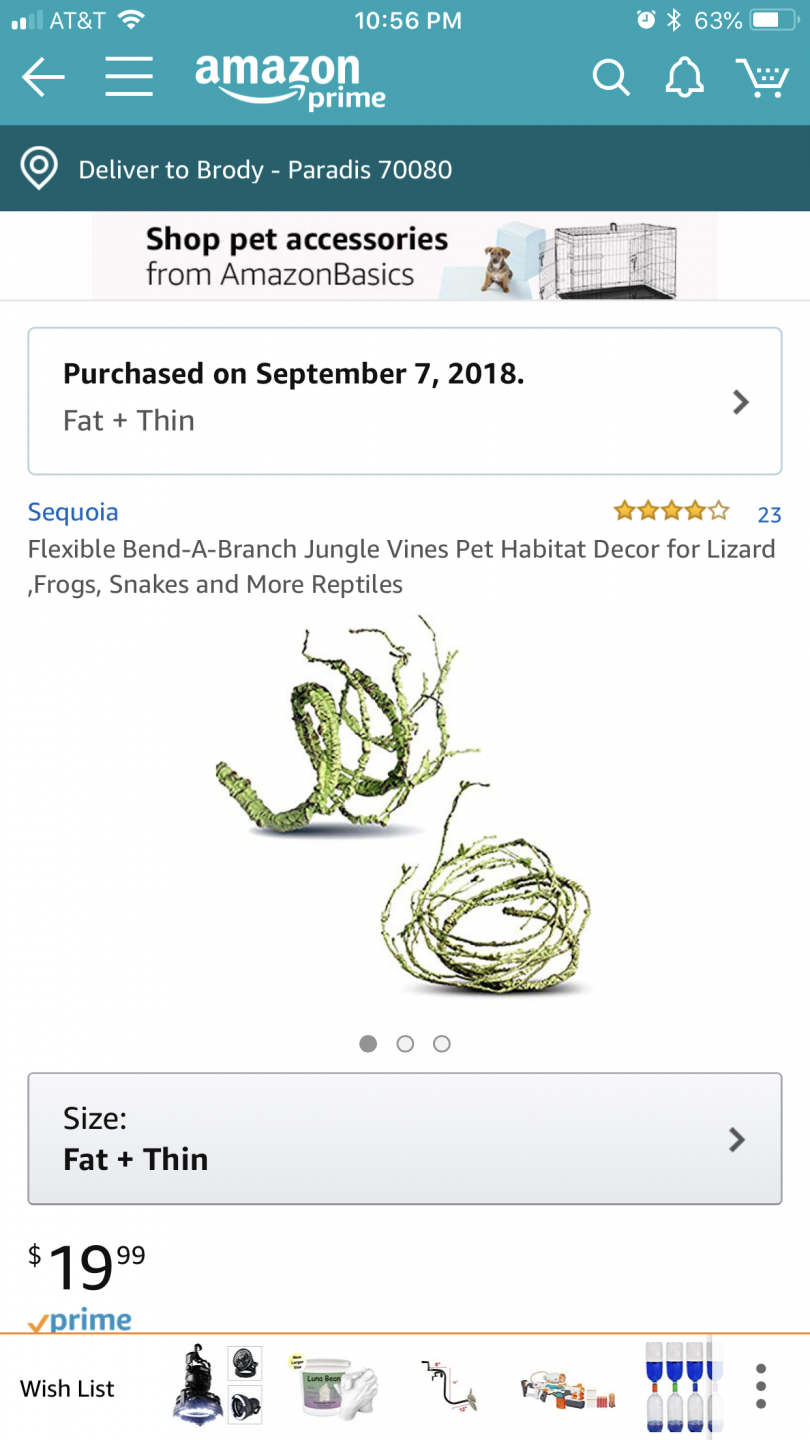The image size is (810, 1440).
Task: Change Deliver to Brody address
Action: pyautogui.click(x=265, y=170)
